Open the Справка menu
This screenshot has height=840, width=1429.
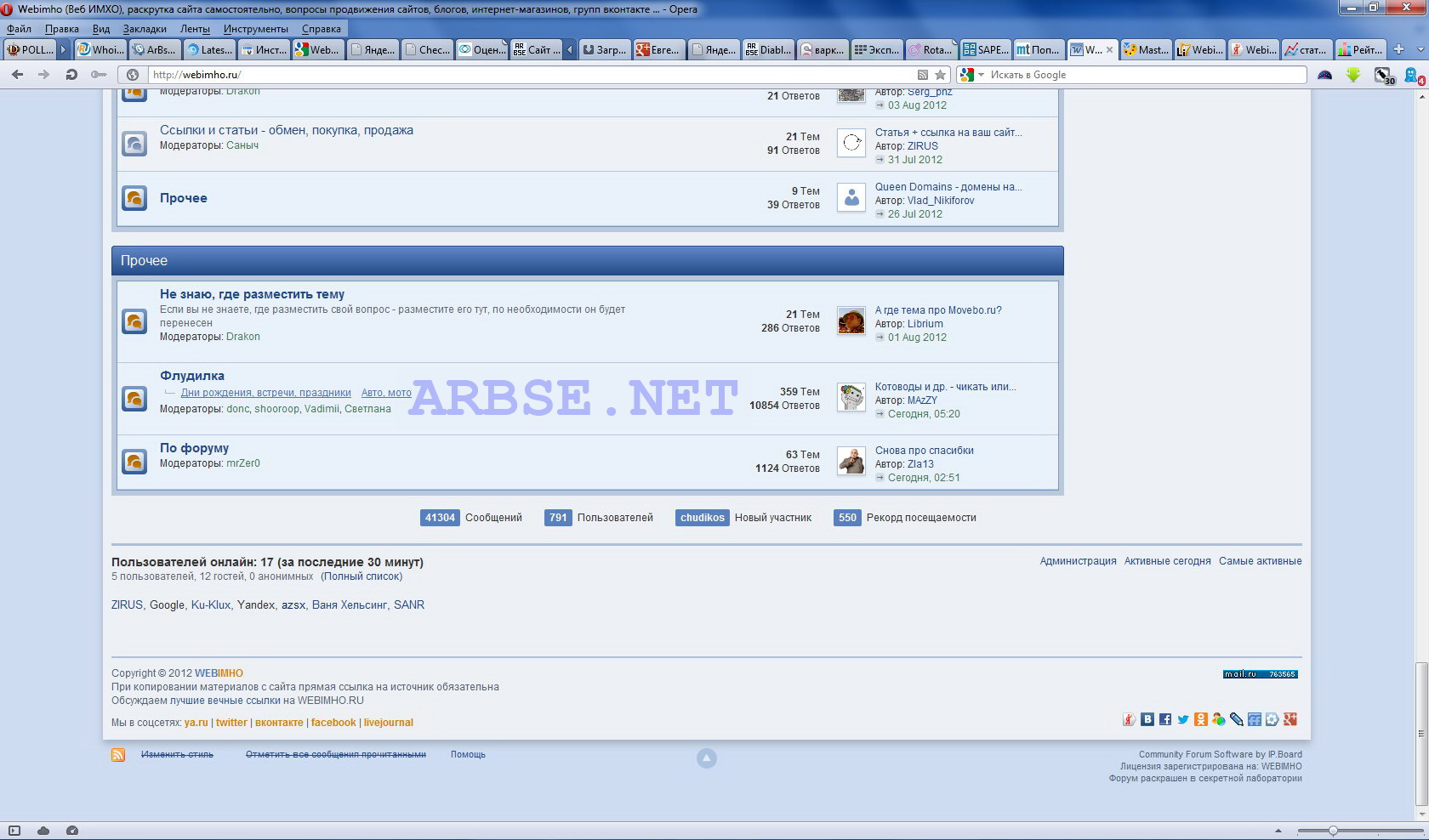(322, 29)
